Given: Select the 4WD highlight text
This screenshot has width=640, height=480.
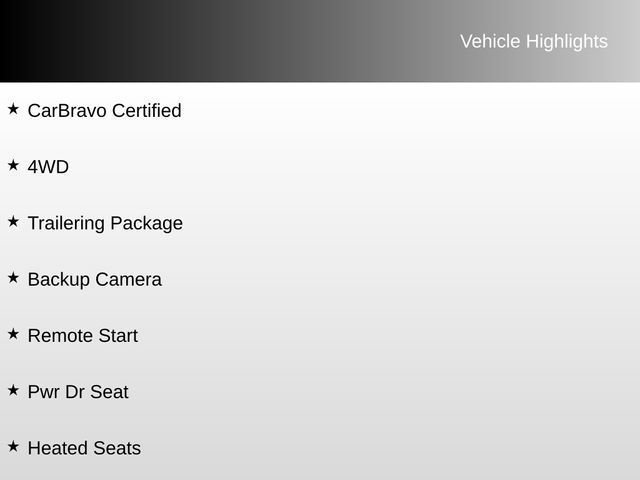Looking at the screenshot, I should pyautogui.click(x=48, y=167).
